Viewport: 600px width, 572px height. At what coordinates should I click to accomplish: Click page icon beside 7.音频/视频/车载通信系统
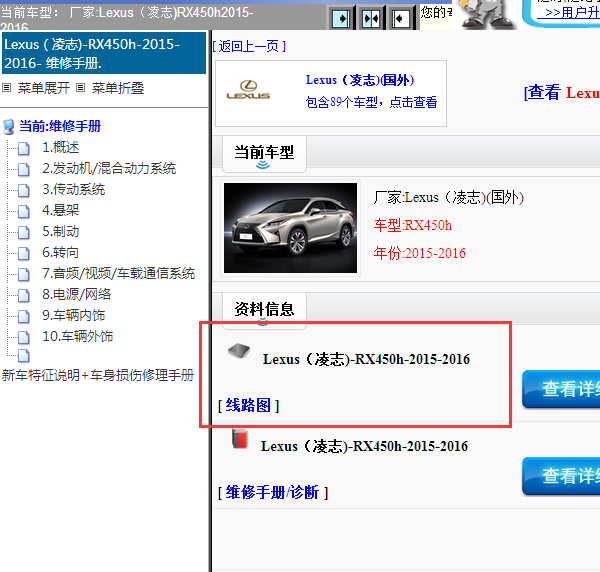[24, 274]
